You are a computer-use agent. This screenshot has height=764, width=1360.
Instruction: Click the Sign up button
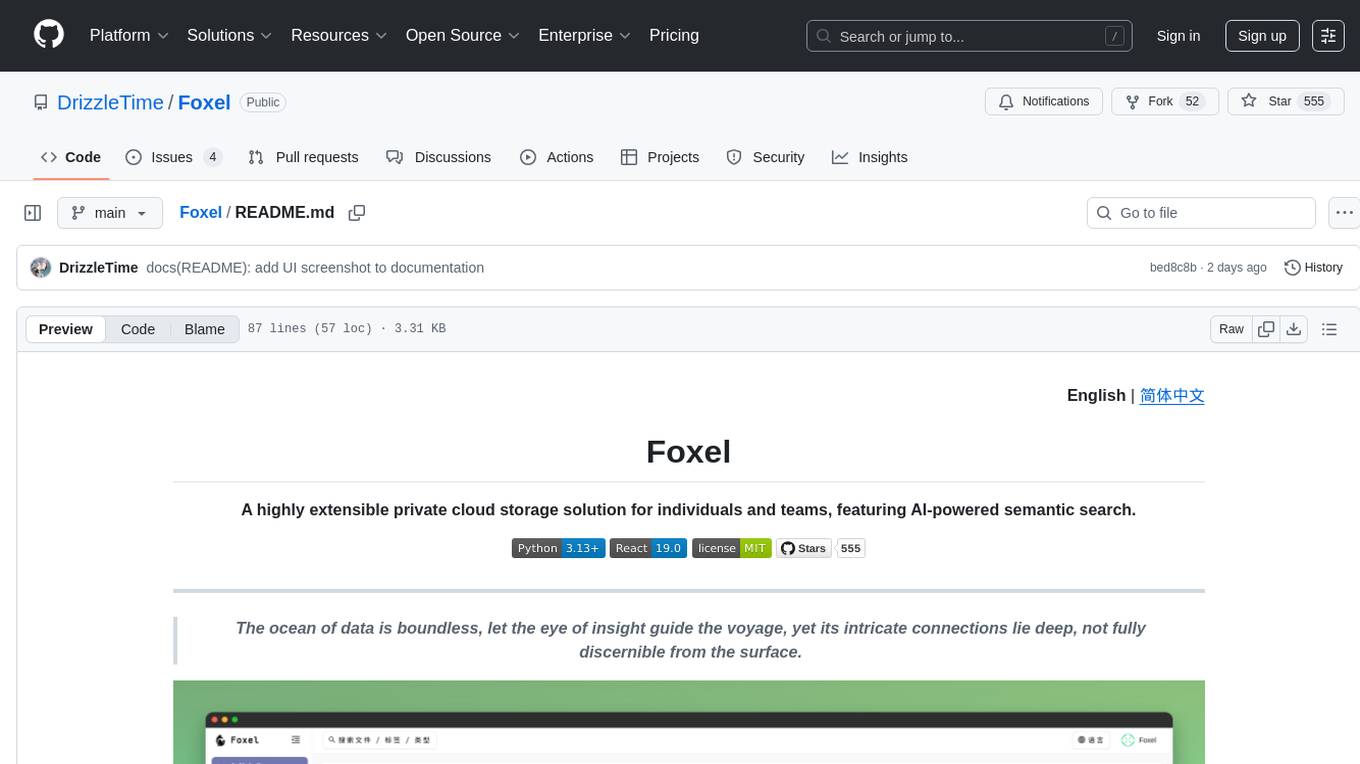pos(1262,36)
